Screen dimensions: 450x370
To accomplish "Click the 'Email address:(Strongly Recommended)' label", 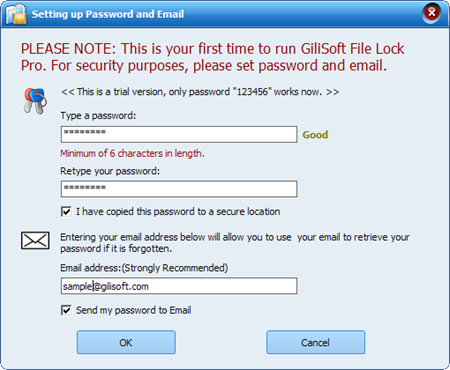I will [144, 268].
